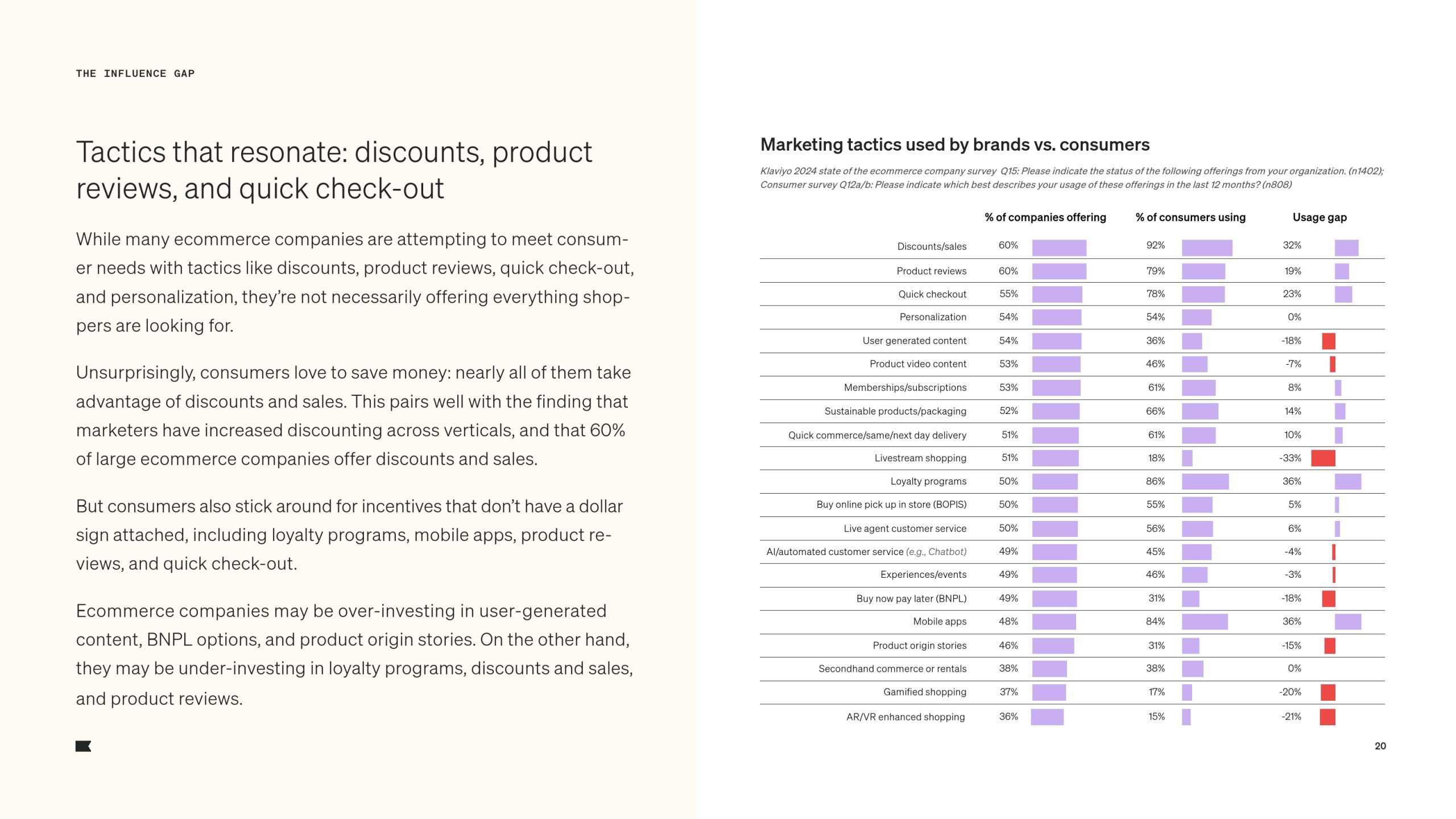Click the Mobile apps consumers using bar

(x=1204, y=622)
